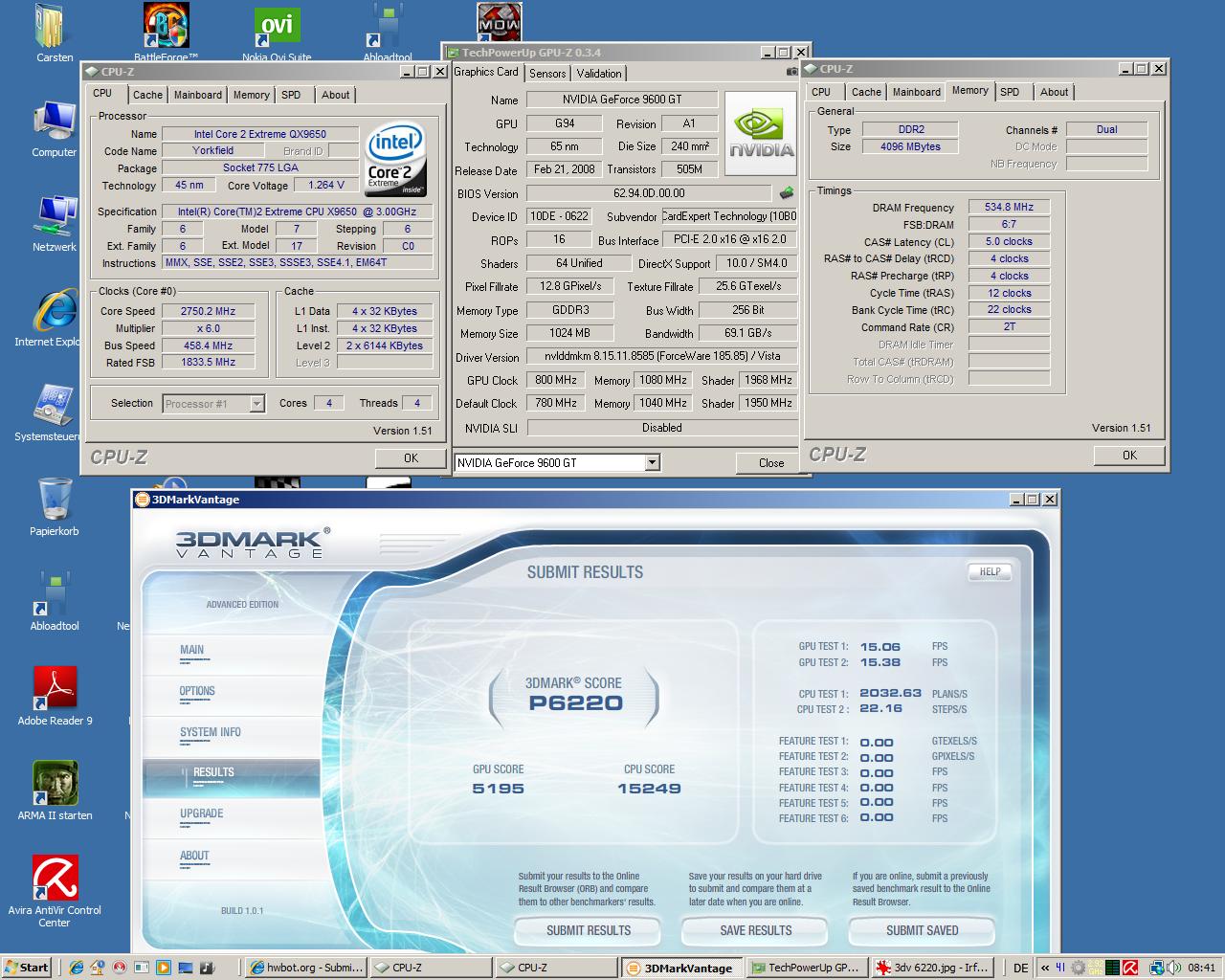Click the Driver Version field in GPU-Z
Viewport: 1225px width, 980px height.
coord(661,356)
